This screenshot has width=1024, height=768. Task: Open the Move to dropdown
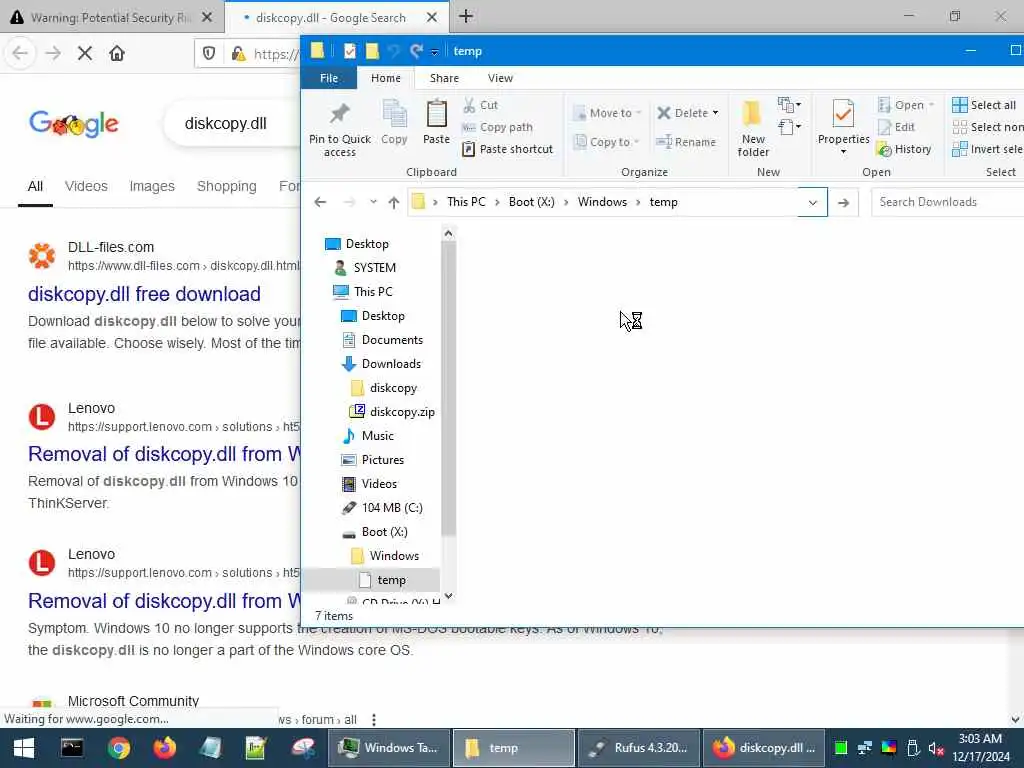[607, 113]
